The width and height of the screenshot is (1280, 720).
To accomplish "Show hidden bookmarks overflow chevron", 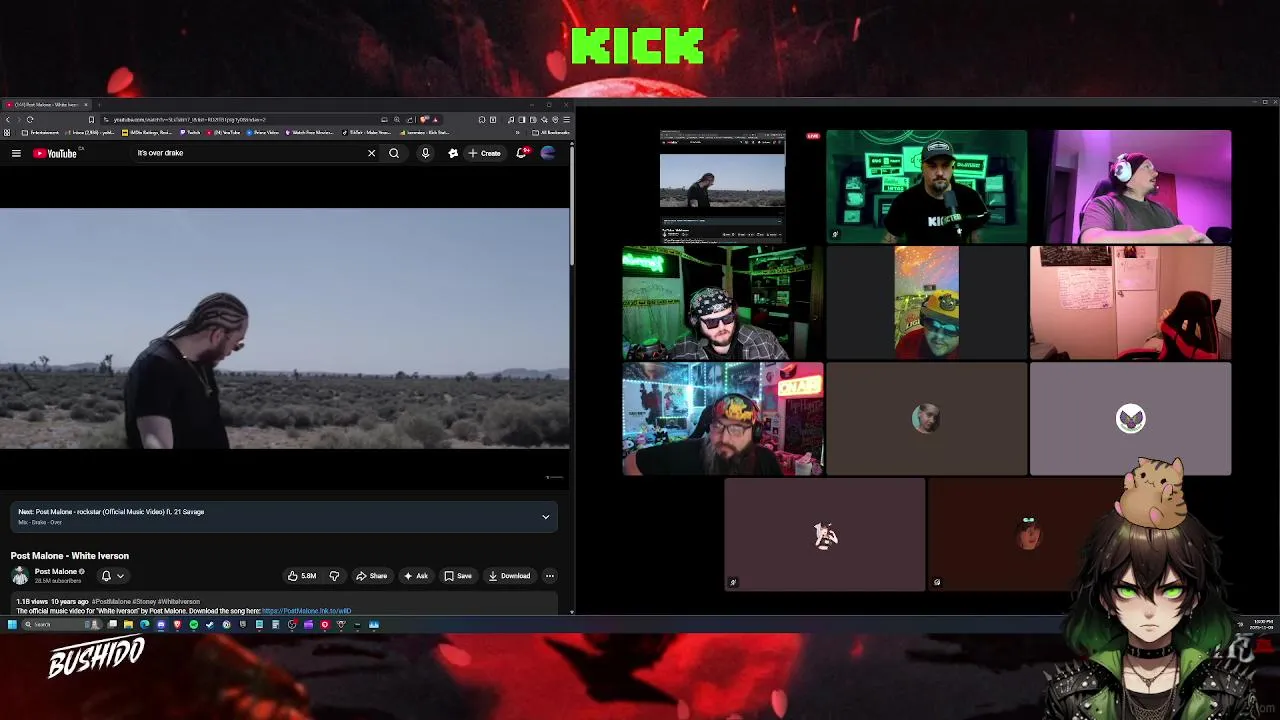I will point(517,132).
